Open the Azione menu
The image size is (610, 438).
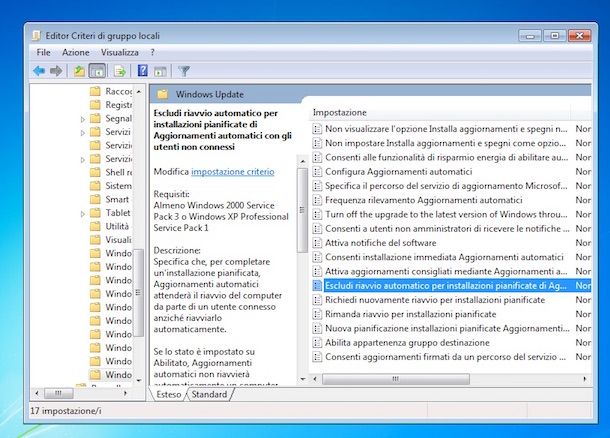point(75,52)
